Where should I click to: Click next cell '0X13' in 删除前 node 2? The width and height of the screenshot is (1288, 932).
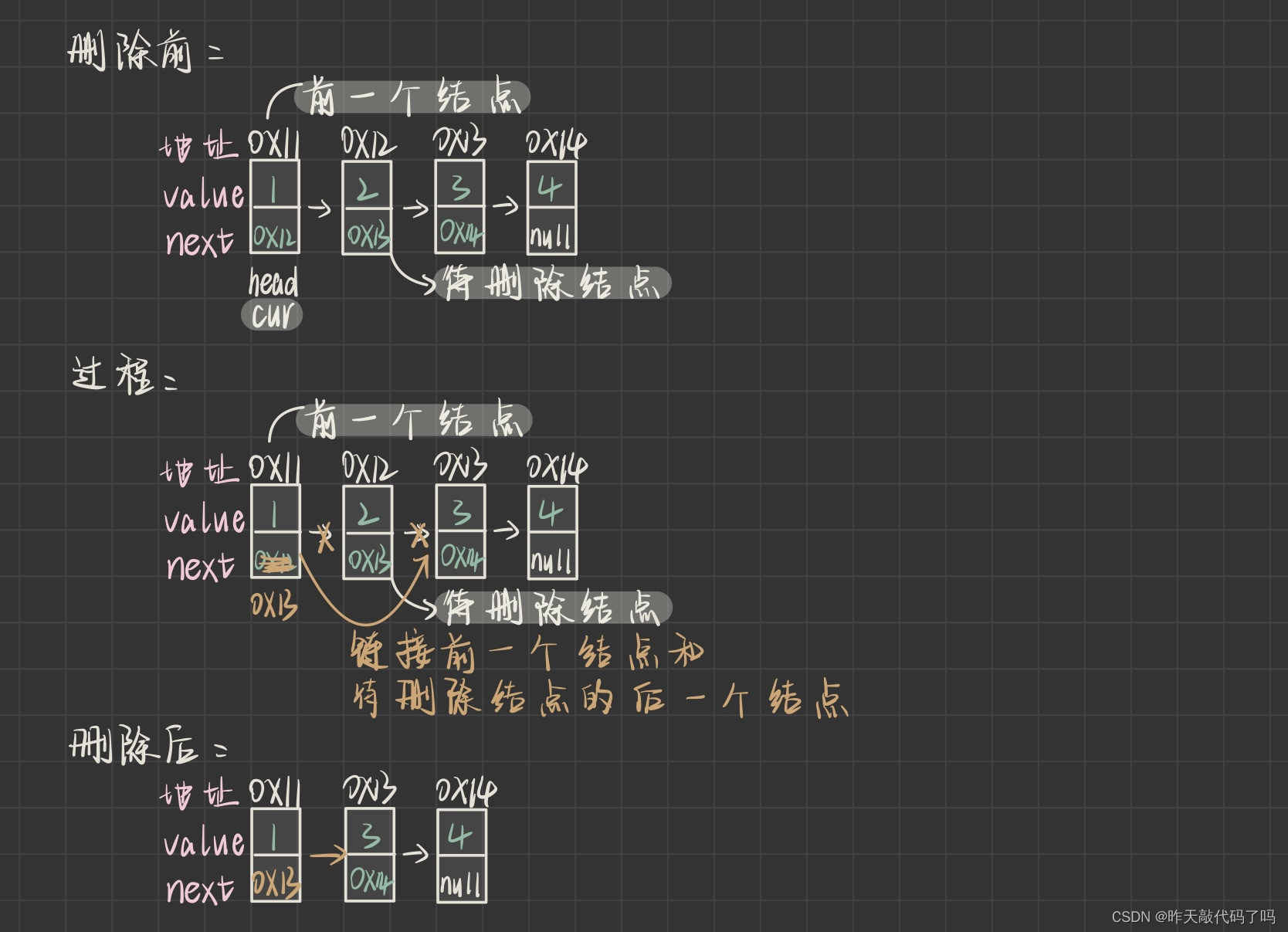point(368,232)
